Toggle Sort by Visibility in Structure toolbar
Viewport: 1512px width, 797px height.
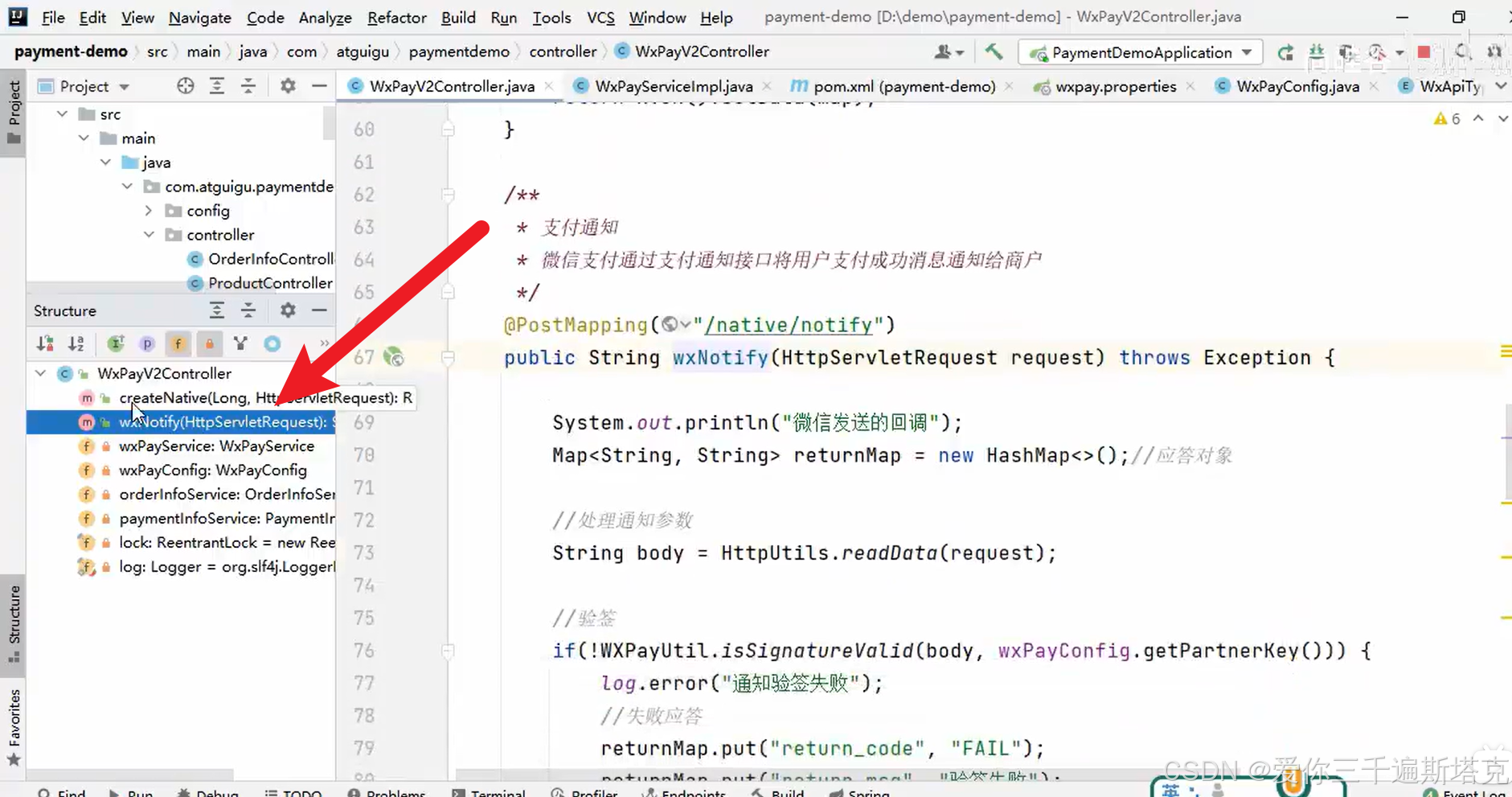[45, 344]
